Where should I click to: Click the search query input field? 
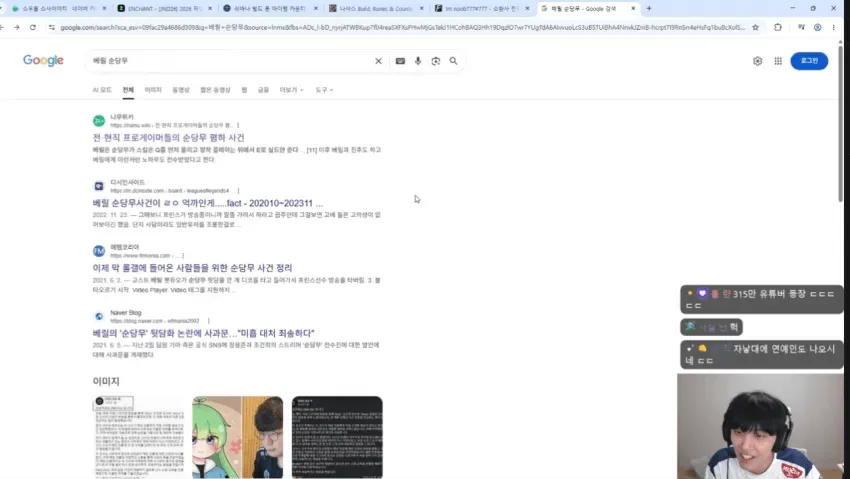point(230,61)
